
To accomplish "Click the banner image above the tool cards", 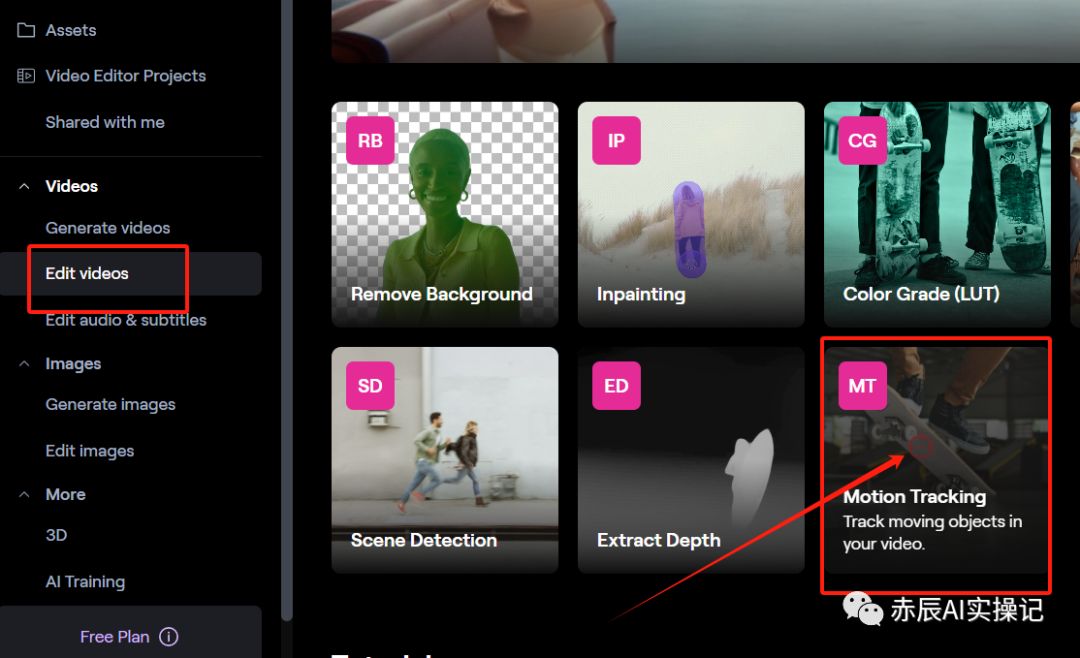I will [x=705, y=31].
